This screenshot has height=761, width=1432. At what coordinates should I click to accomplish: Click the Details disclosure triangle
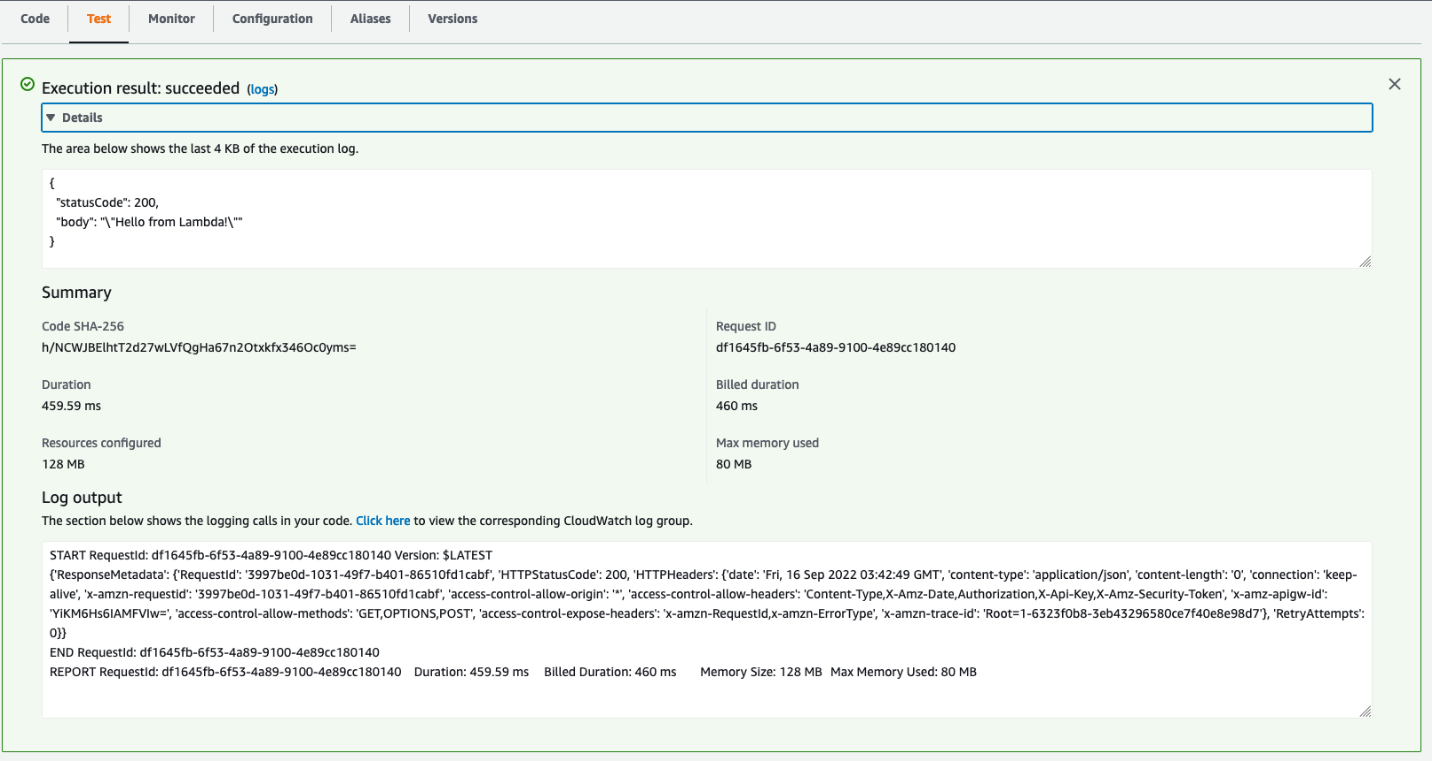click(x=52, y=117)
